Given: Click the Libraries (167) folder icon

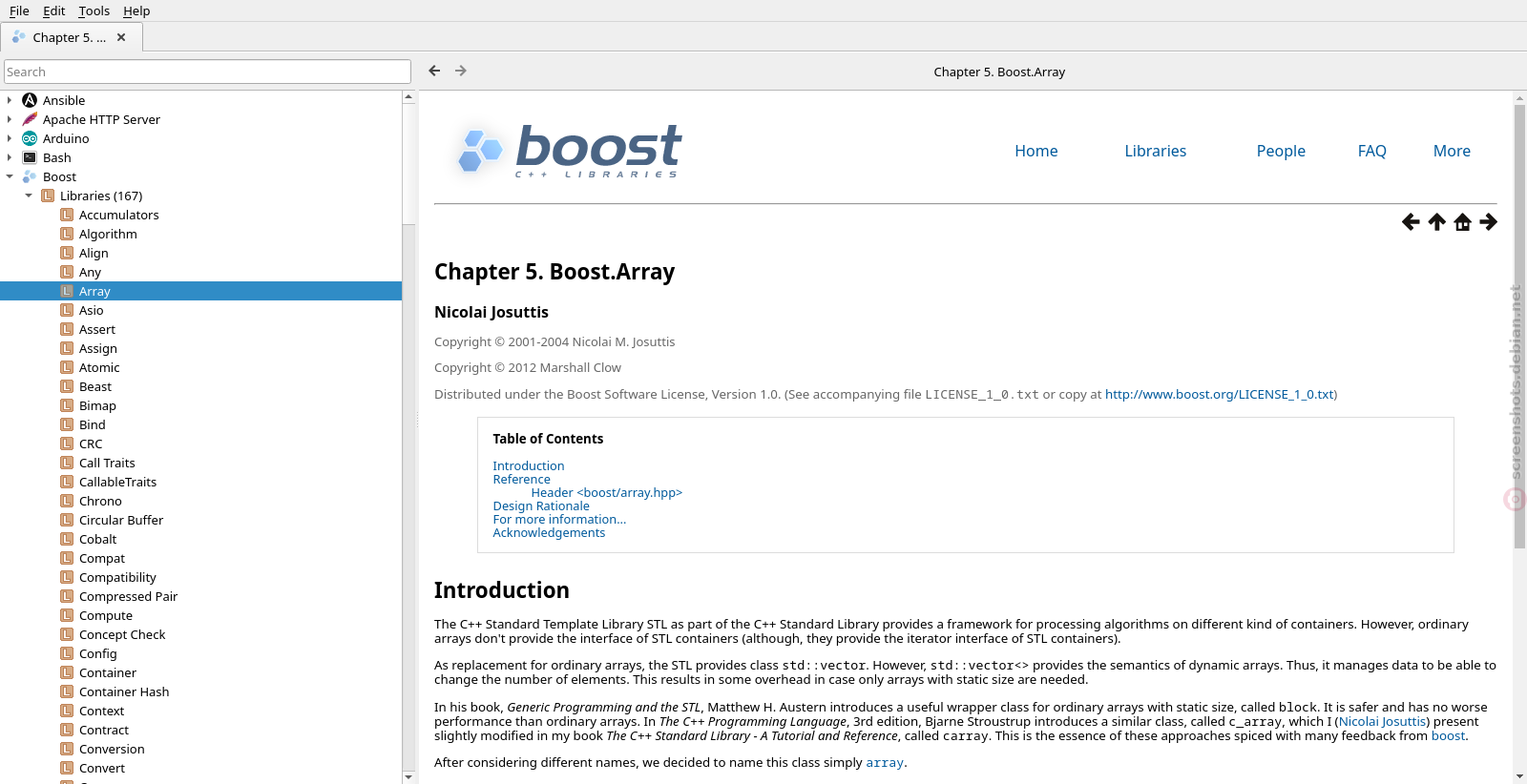Looking at the screenshot, I should pos(48,196).
